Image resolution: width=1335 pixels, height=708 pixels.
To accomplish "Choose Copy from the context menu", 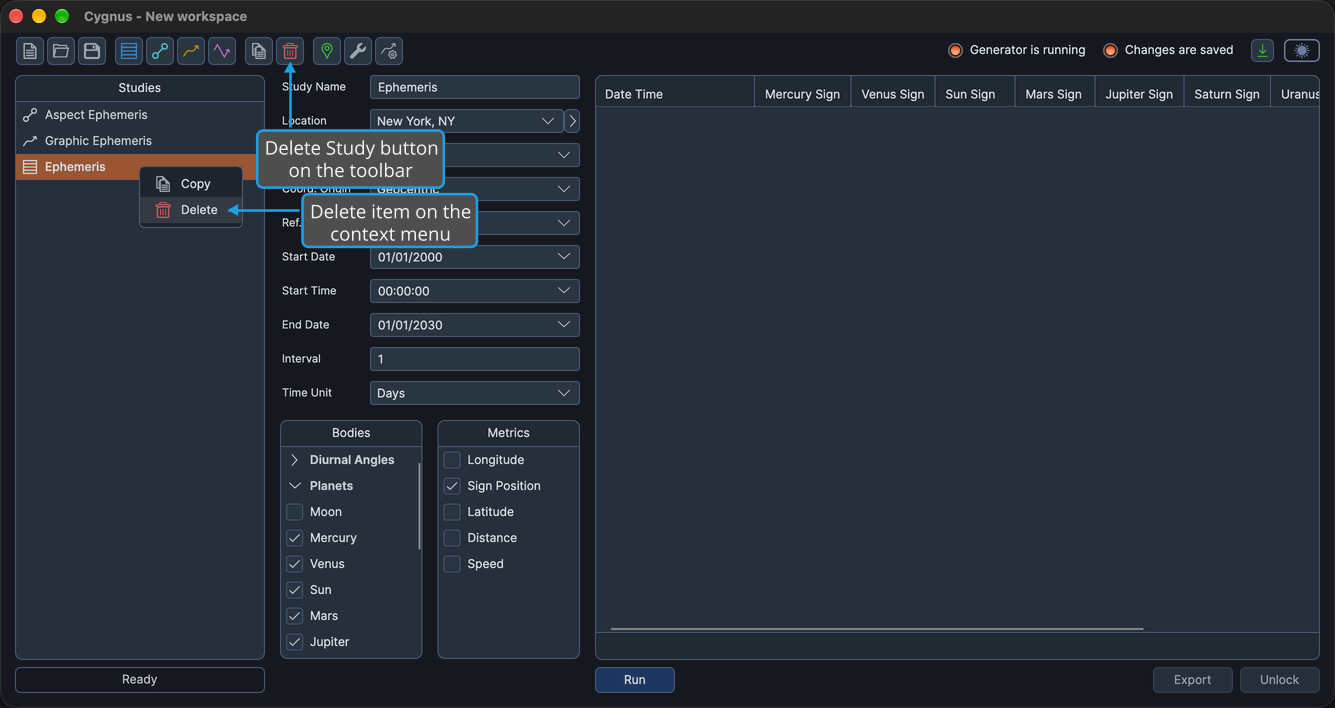I will pos(191,184).
